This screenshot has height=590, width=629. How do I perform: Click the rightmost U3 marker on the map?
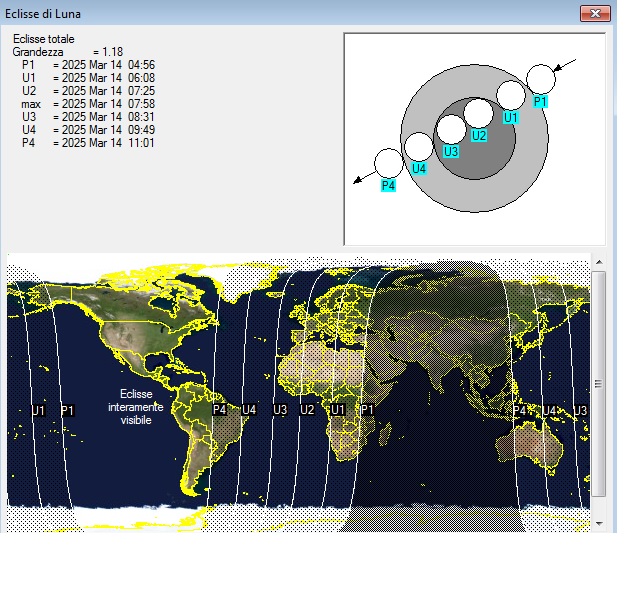click(580, 410)
